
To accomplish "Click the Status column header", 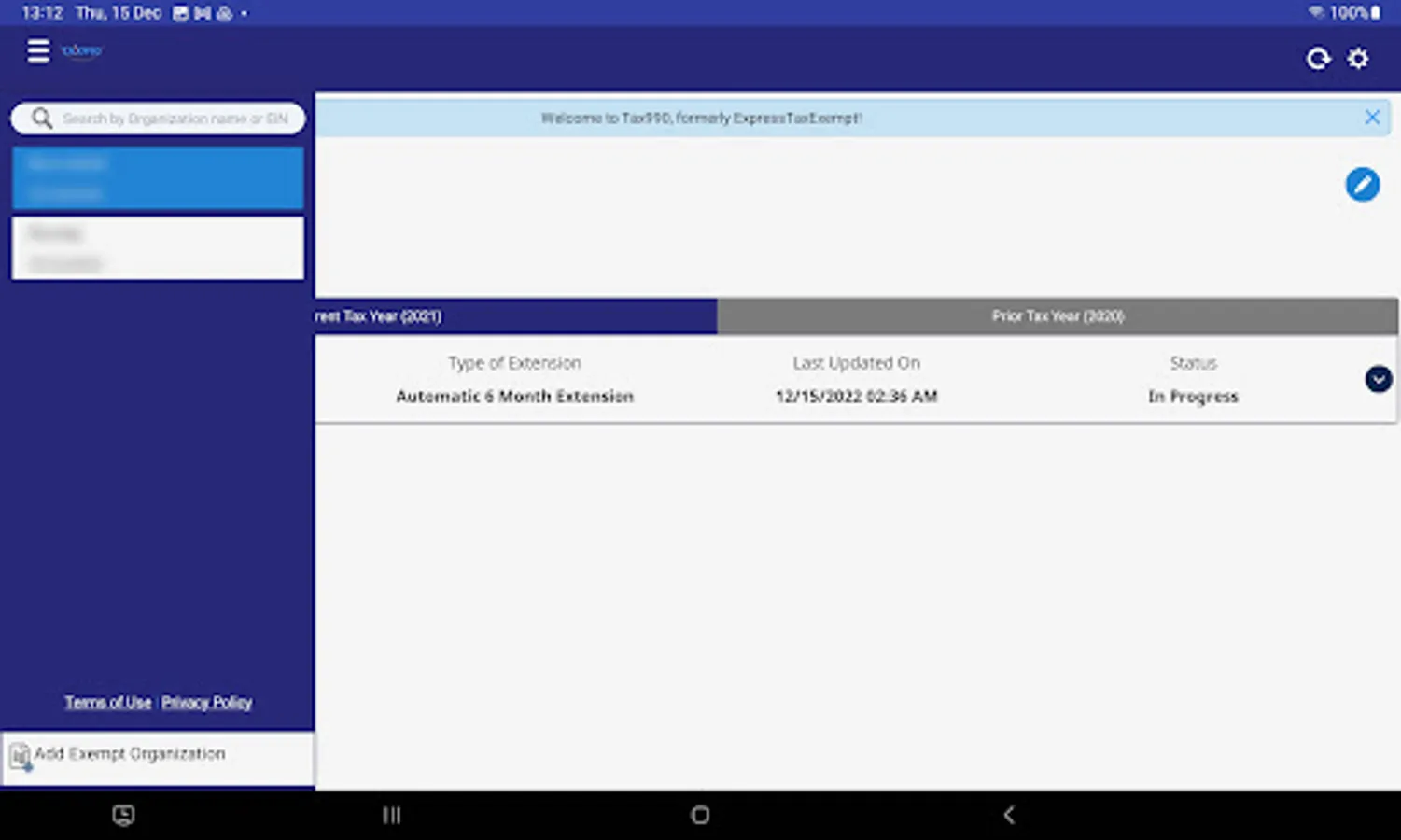I will pyautogui.click(x=1193, y=363).
